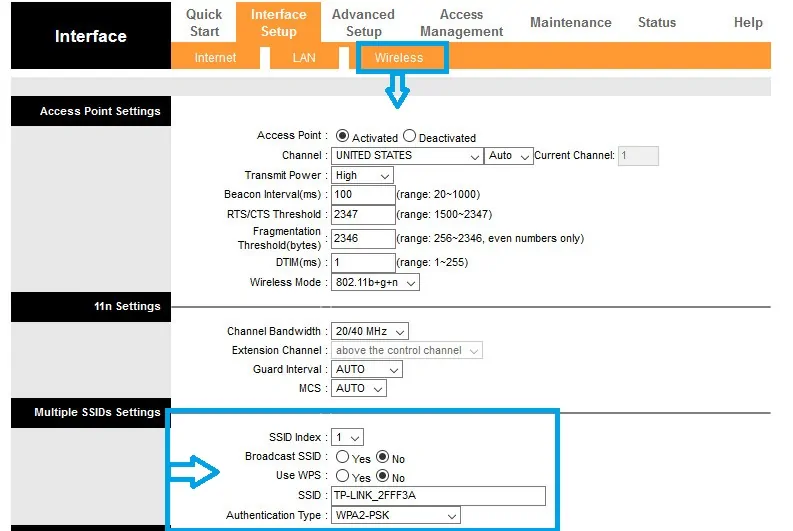Select No for Broadcast SSID

pyautogui.click(x=383, y=457)
